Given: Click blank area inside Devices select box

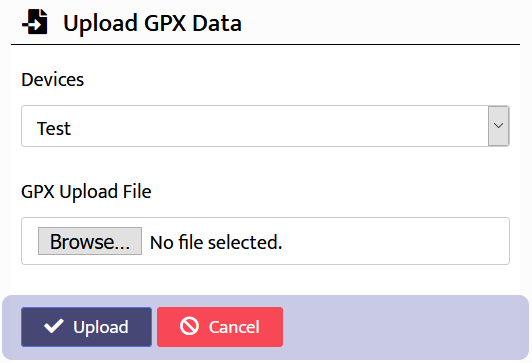Looking at the screenshot, I should click(x=278, y=126).
